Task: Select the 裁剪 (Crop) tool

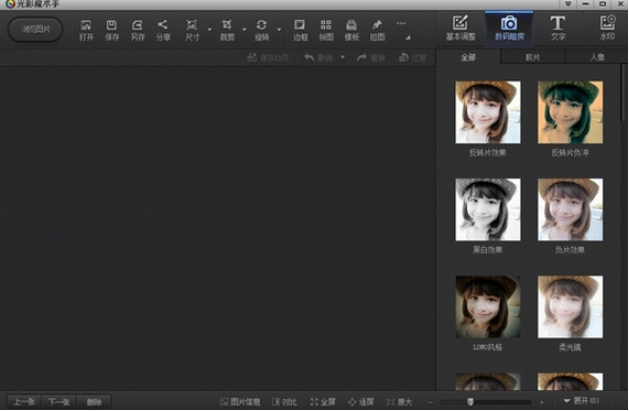Action: click(x=227, y=28)
